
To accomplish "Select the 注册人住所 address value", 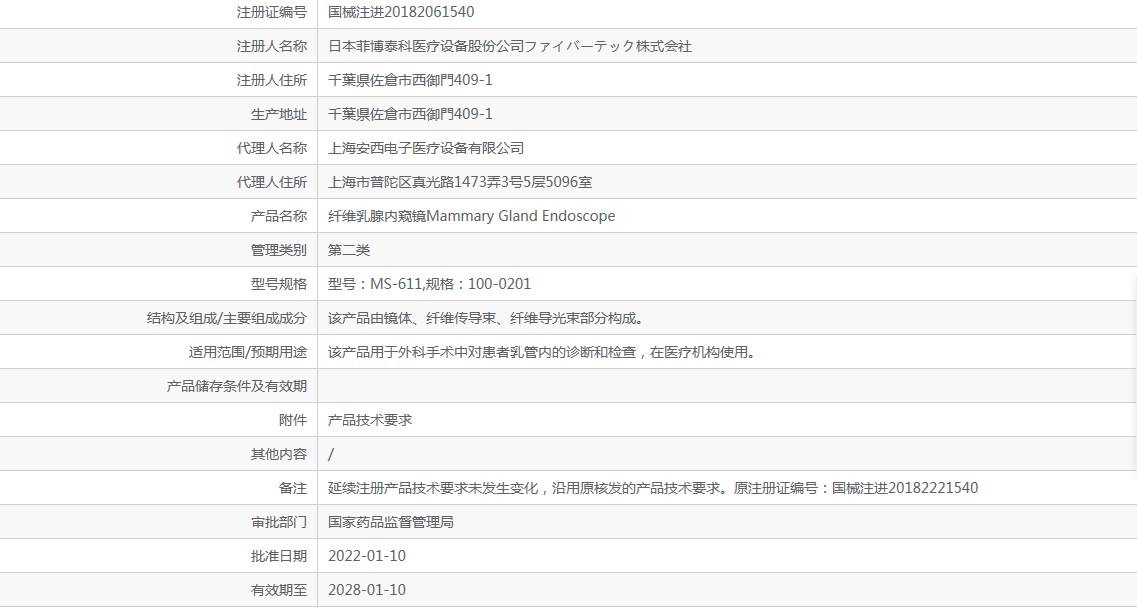I will click(410, 80).
